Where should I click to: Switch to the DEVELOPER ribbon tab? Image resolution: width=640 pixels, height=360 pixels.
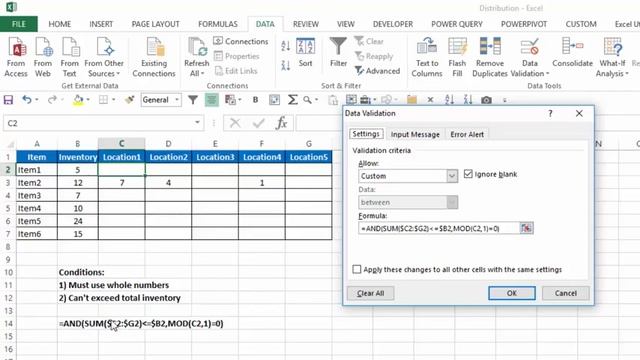(x=393, y=24)
